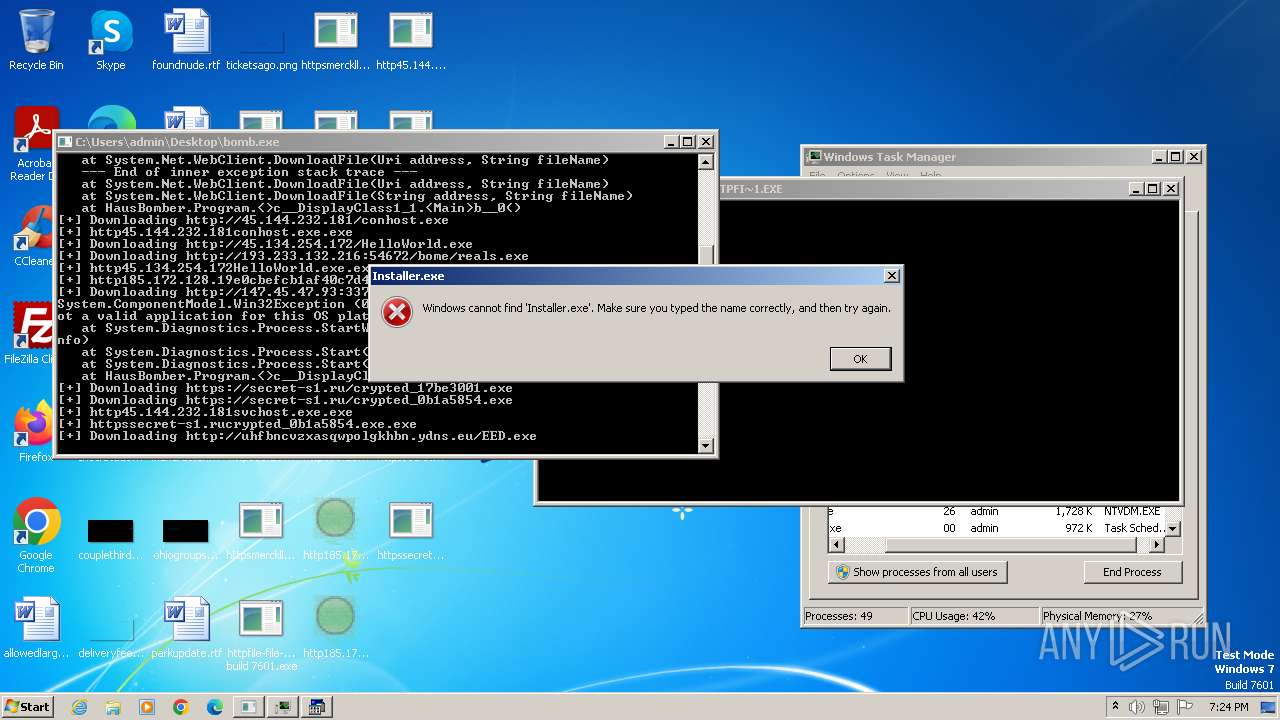This screenshot has height=720, width=1280.
Task: Open allowedlarg document on desktop
Action: (36, 628)
